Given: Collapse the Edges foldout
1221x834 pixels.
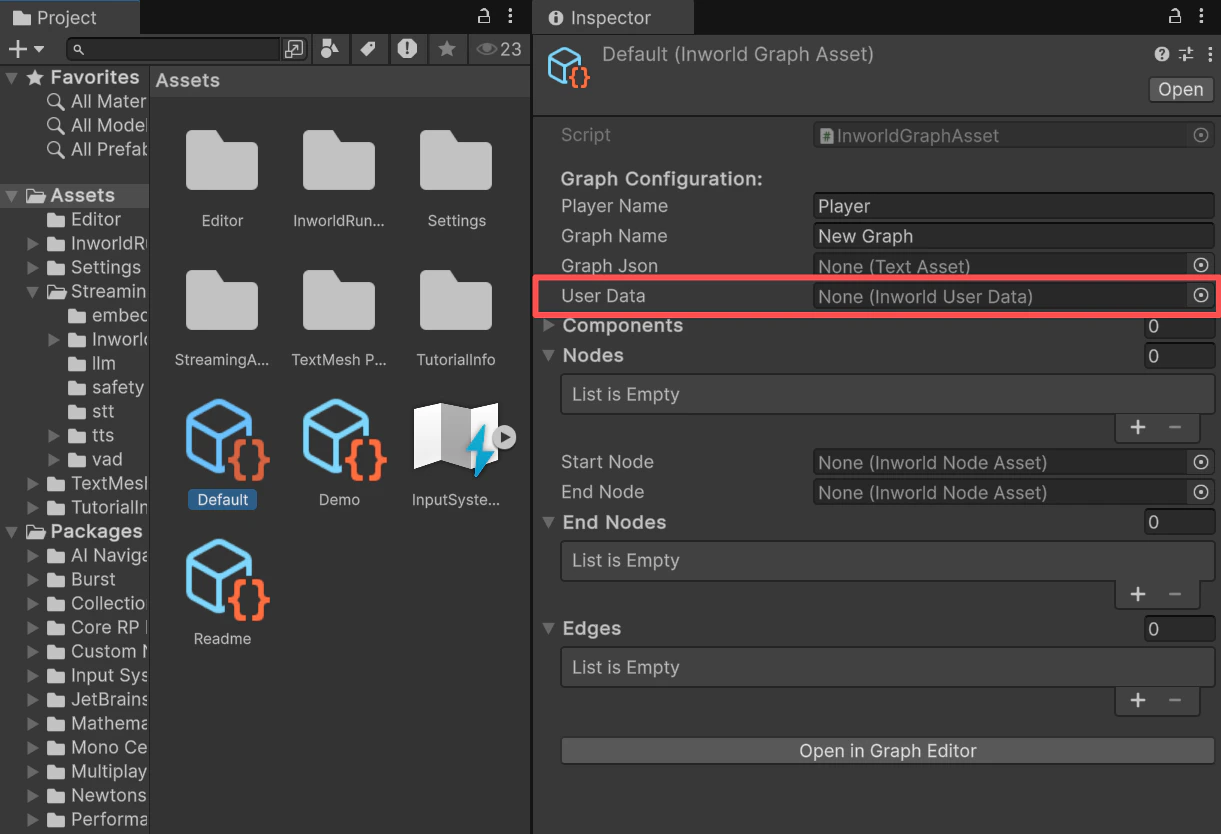Looking at the screenshot, I should pyautogui.click(x=548, y=629).
